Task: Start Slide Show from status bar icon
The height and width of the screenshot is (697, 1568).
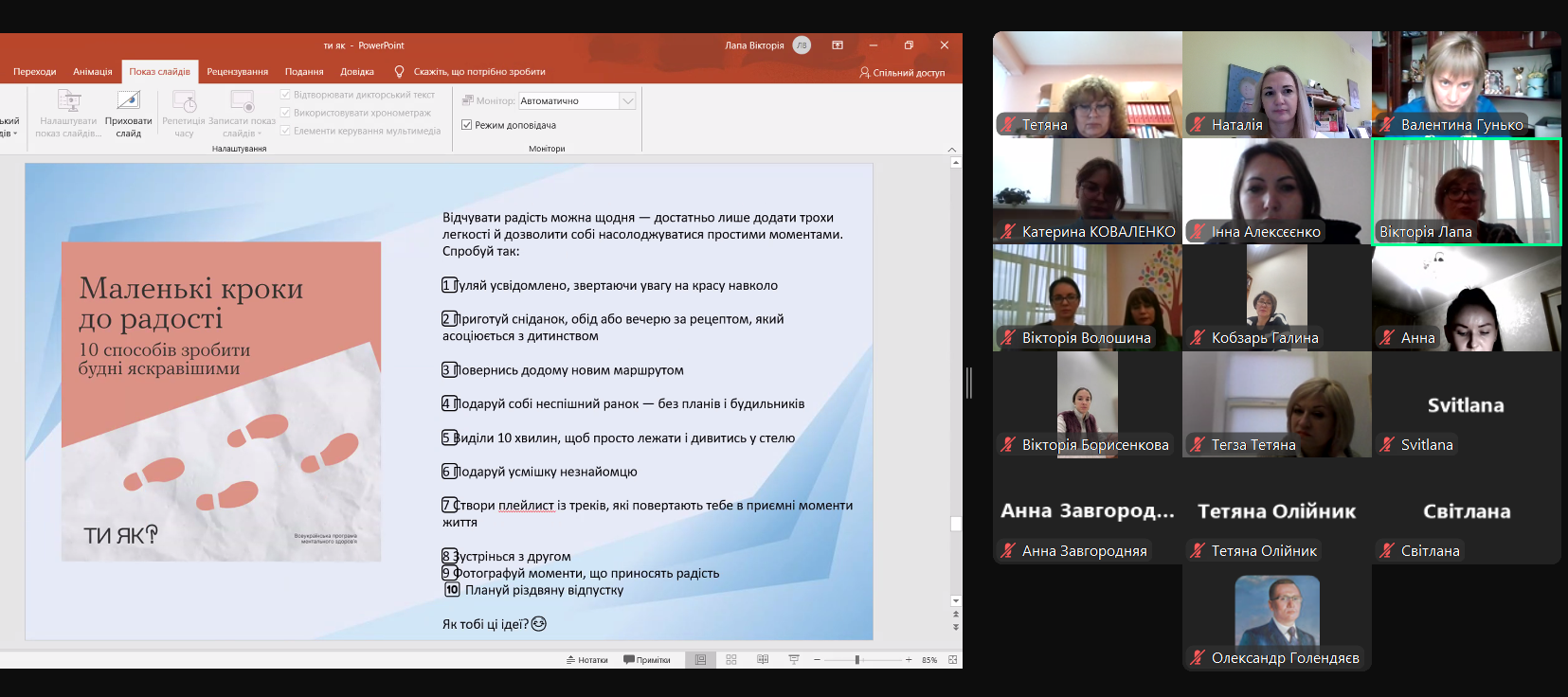Action: pyautogui.click(x=794, y=660)
